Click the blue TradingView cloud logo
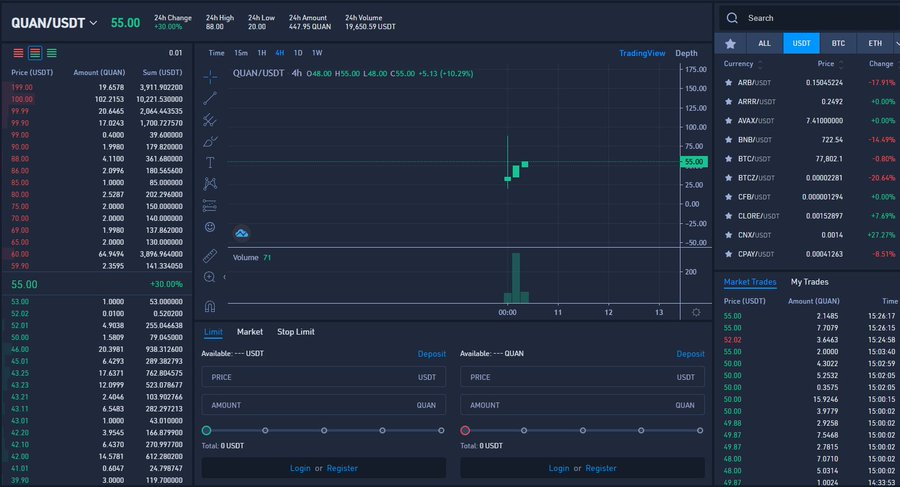This screenshot has width=900, height=487. click(x=242, y=233)
